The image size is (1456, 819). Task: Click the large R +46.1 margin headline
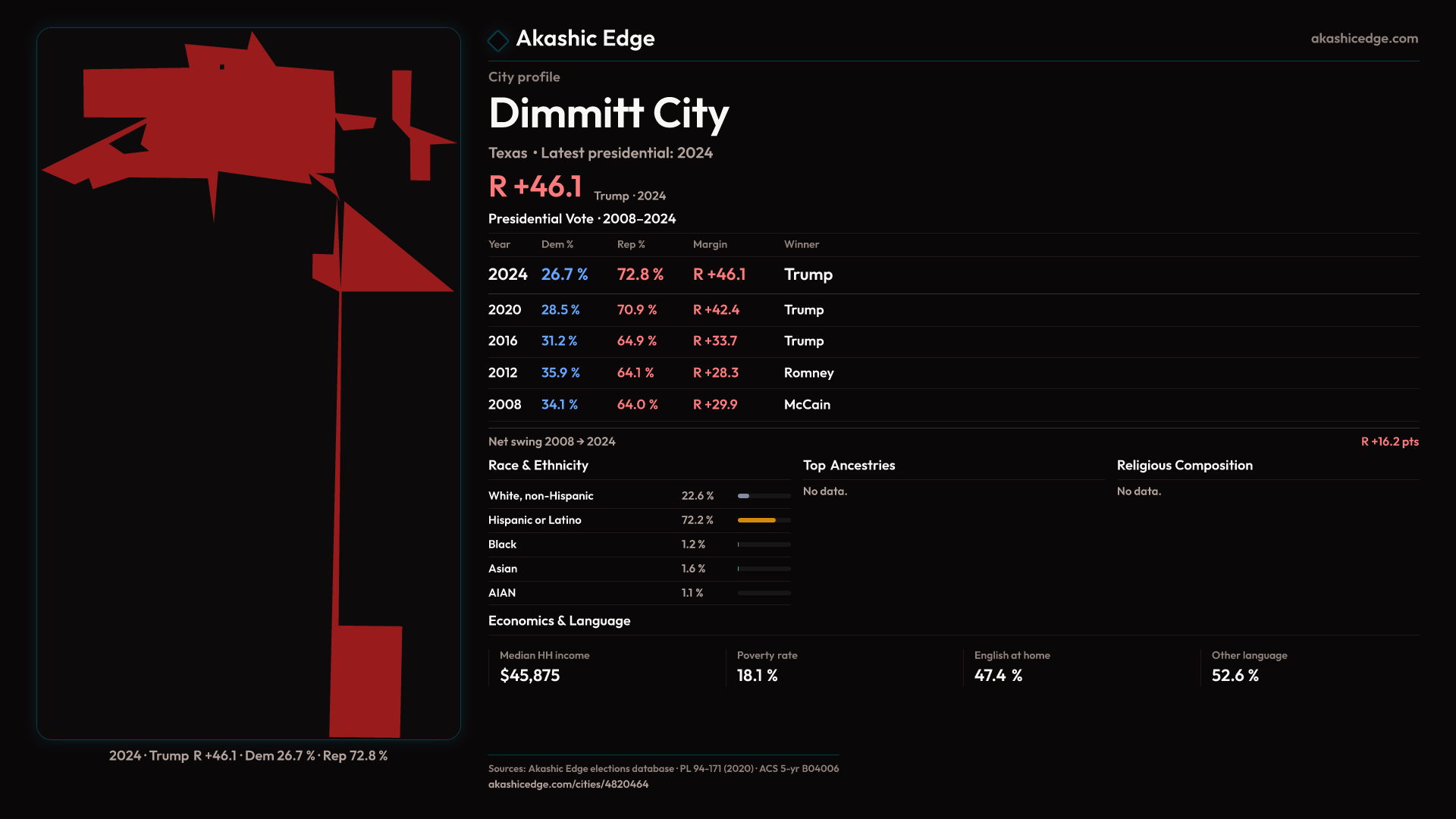point(535,187)
